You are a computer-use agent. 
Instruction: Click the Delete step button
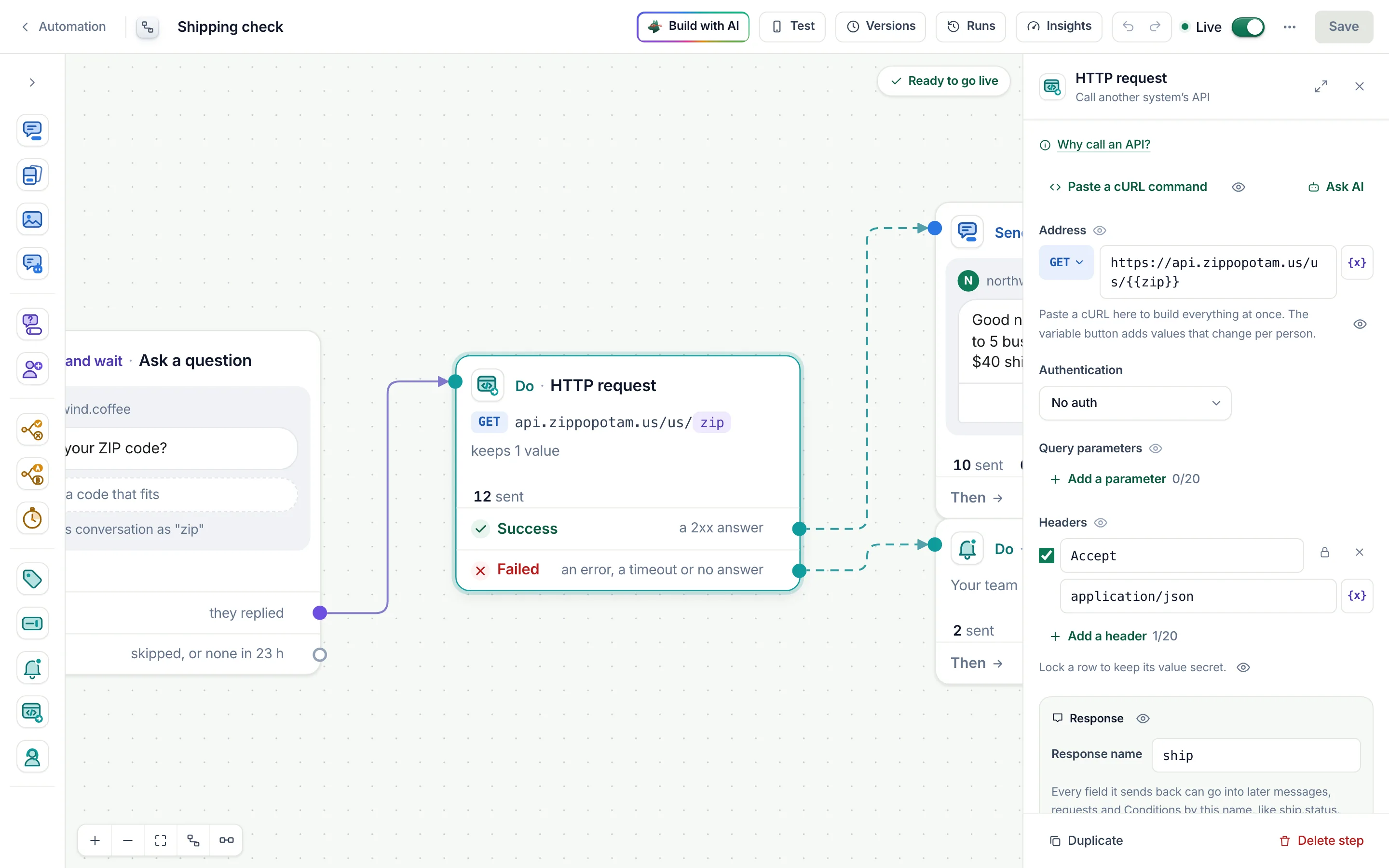tap(1321, 841)
